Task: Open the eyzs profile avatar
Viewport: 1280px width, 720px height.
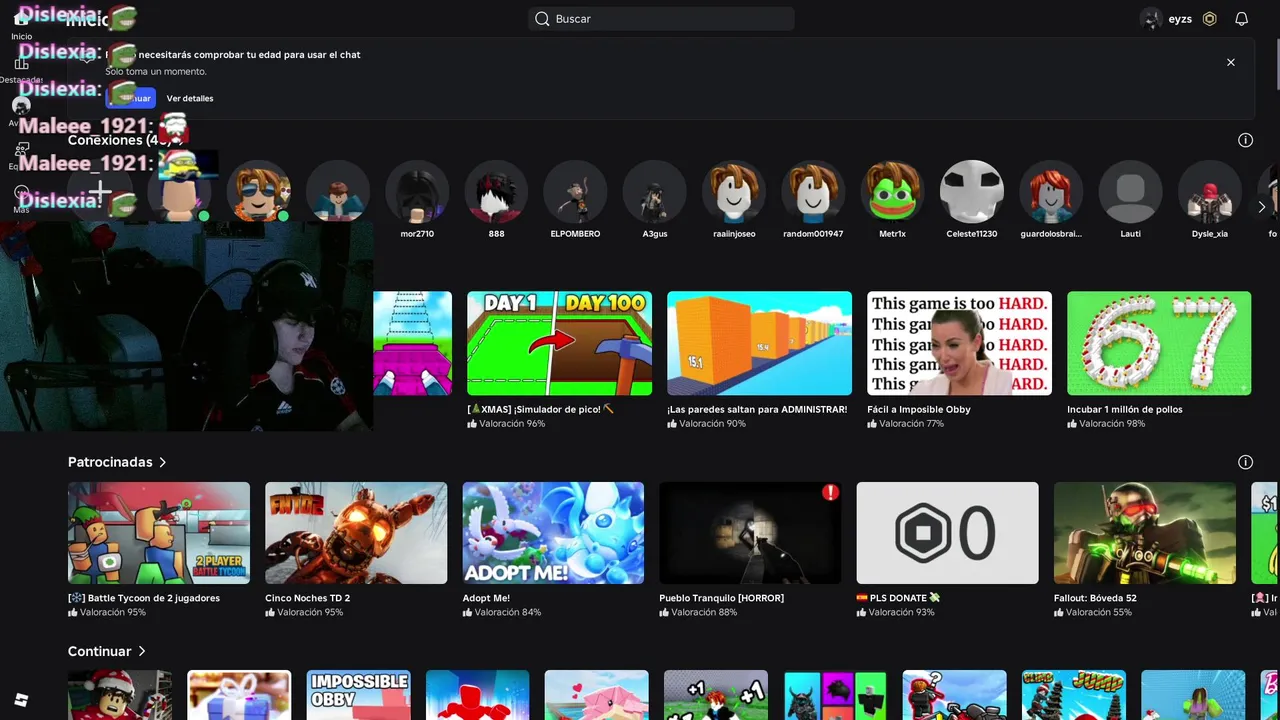Action: click(x=1151, y=19)
